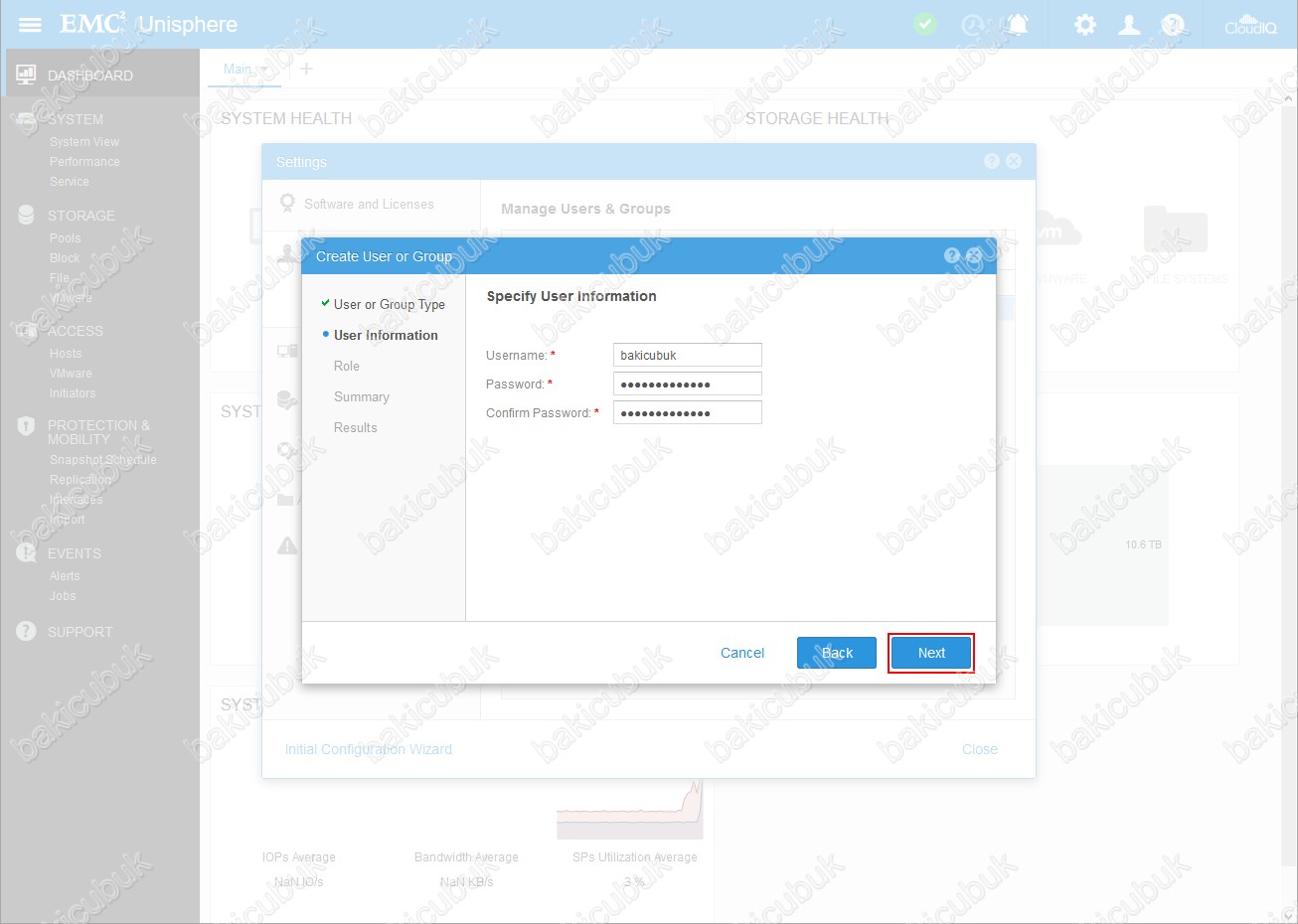This screenshot has width=1298, height=924.
Task: Click the Software and Licenses ribbon icon
Action: click(x=287, y=204)
